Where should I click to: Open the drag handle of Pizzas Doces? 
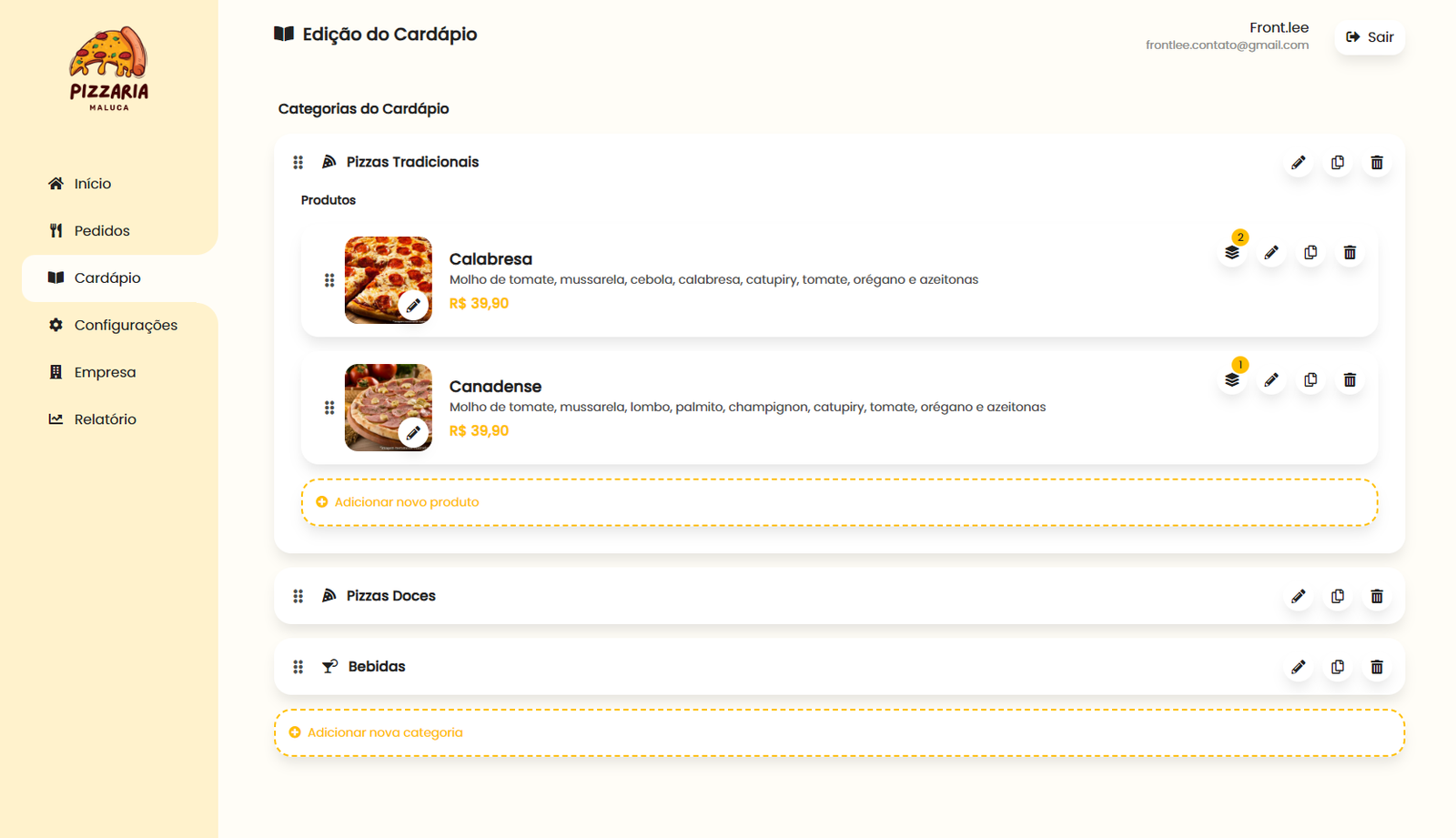tap(298, 596)
